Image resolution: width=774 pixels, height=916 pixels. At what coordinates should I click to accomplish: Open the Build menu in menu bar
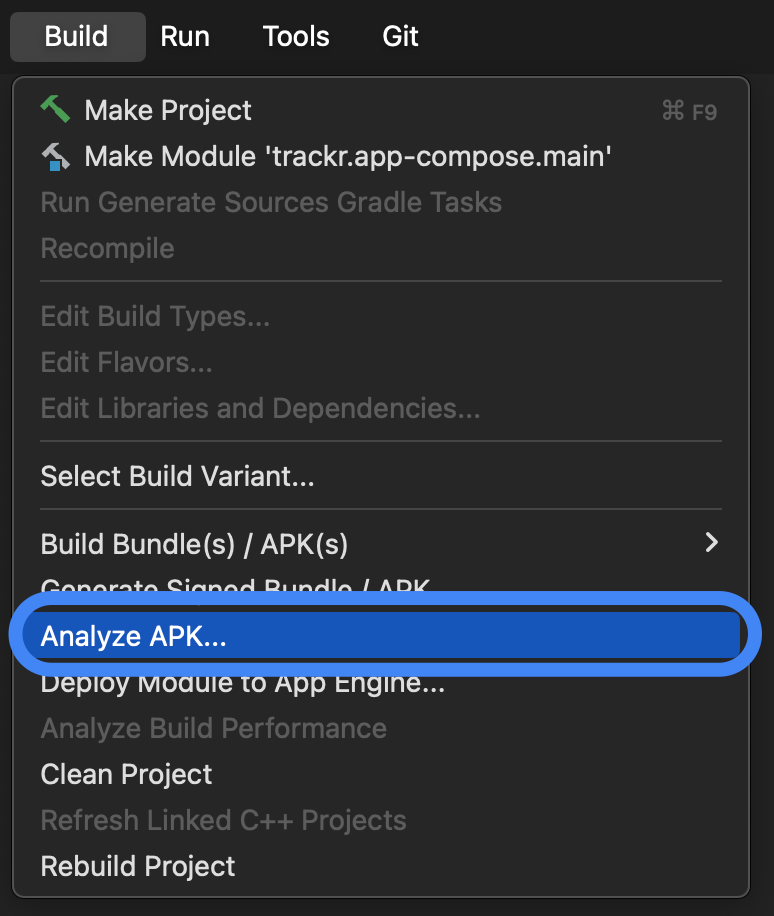(x=76, y=37)
